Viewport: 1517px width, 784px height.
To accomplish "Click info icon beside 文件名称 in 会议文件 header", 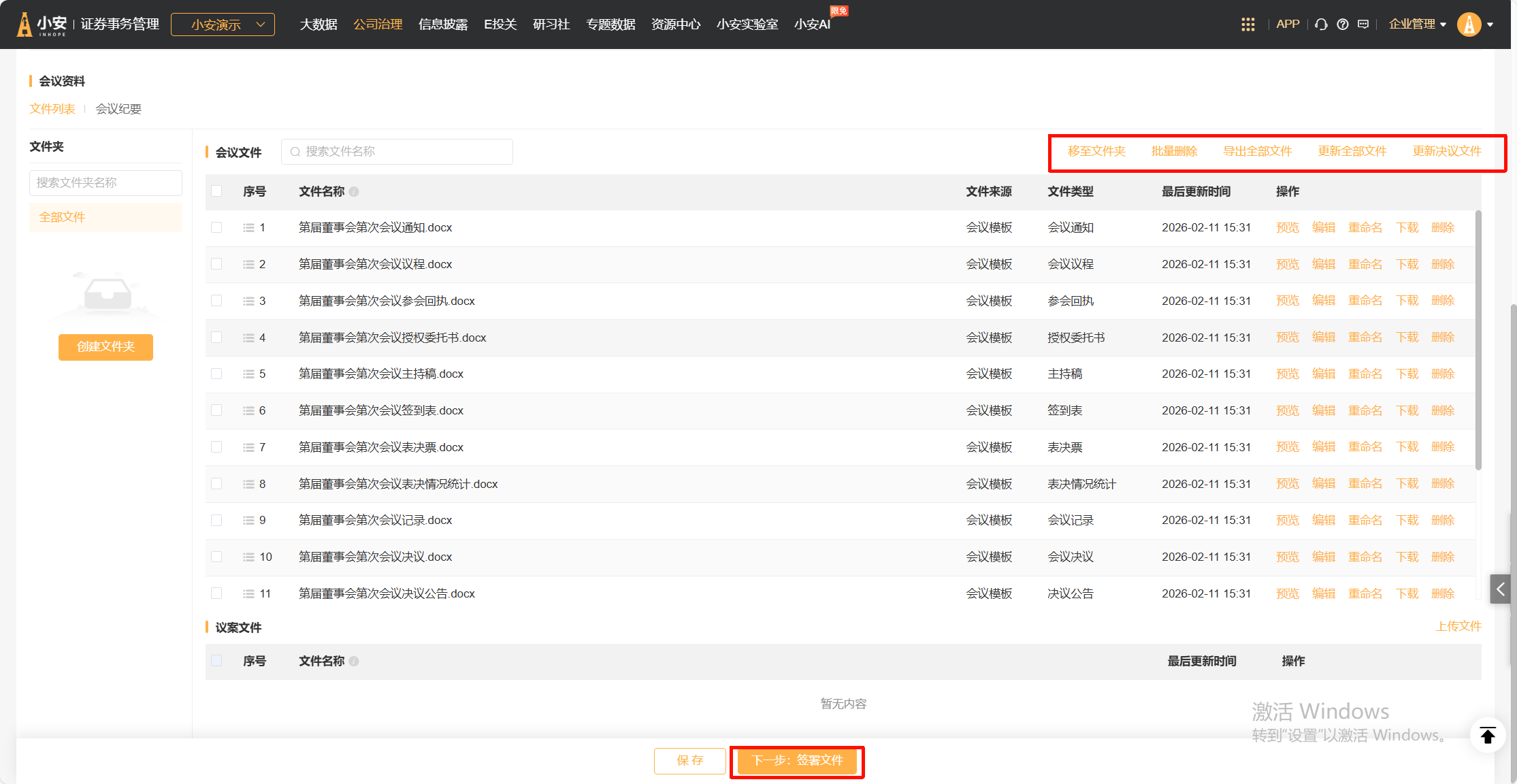I will (x=354, y=192).
